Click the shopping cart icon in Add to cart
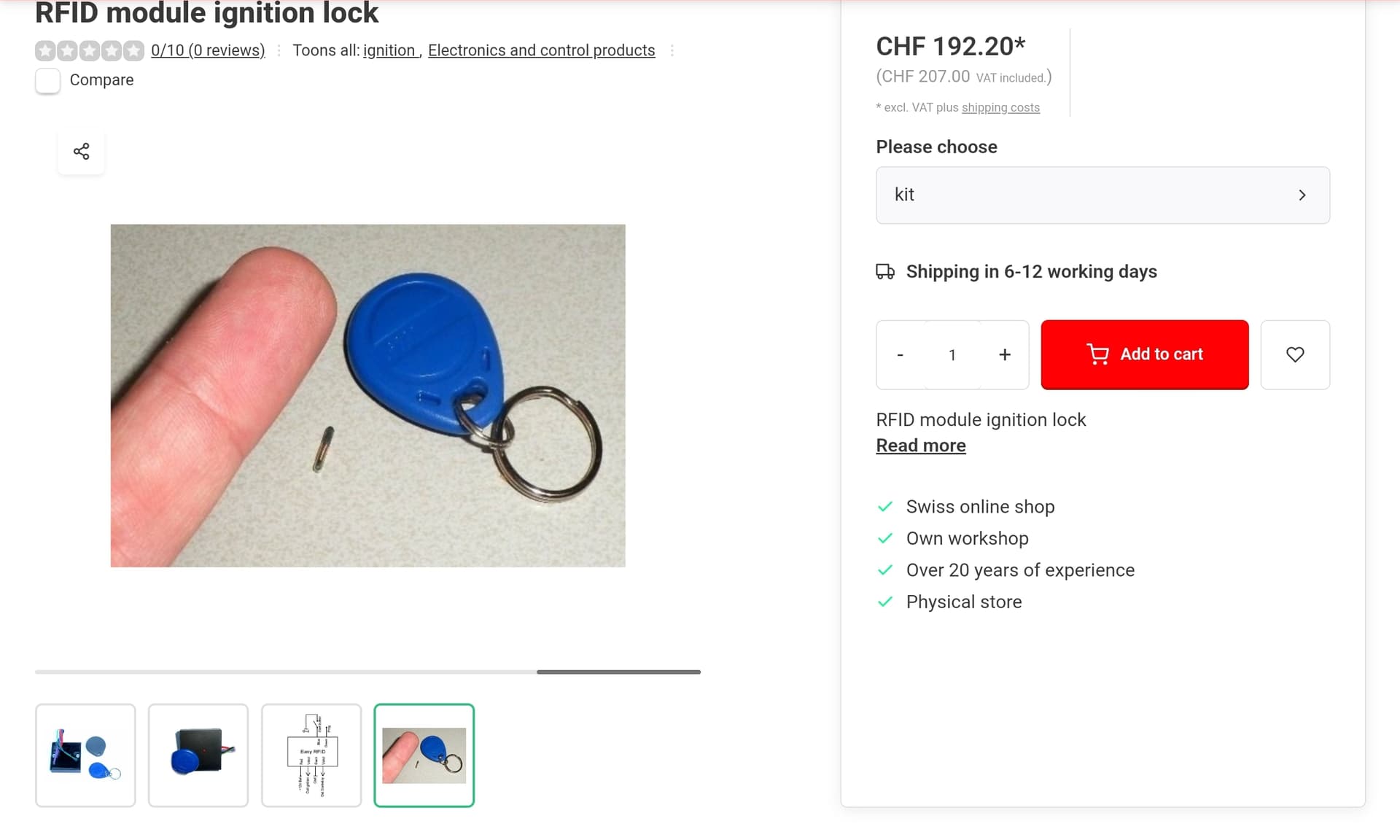 pyautogui.click(x=1097, y=354)
